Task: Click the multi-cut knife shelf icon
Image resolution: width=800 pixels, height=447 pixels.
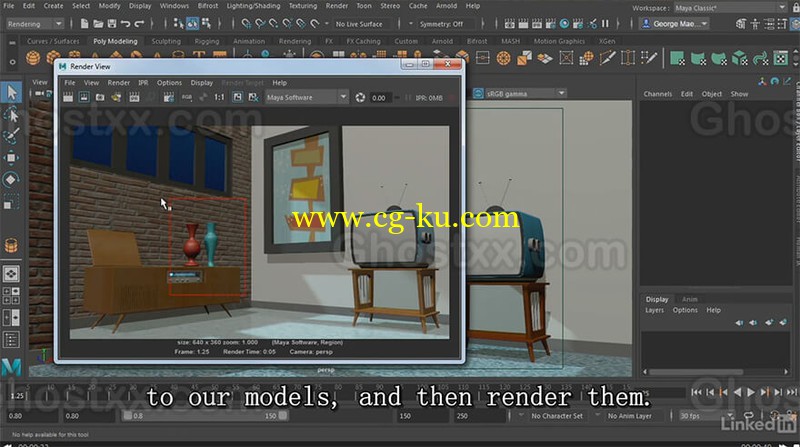Action: pos(607,58)
